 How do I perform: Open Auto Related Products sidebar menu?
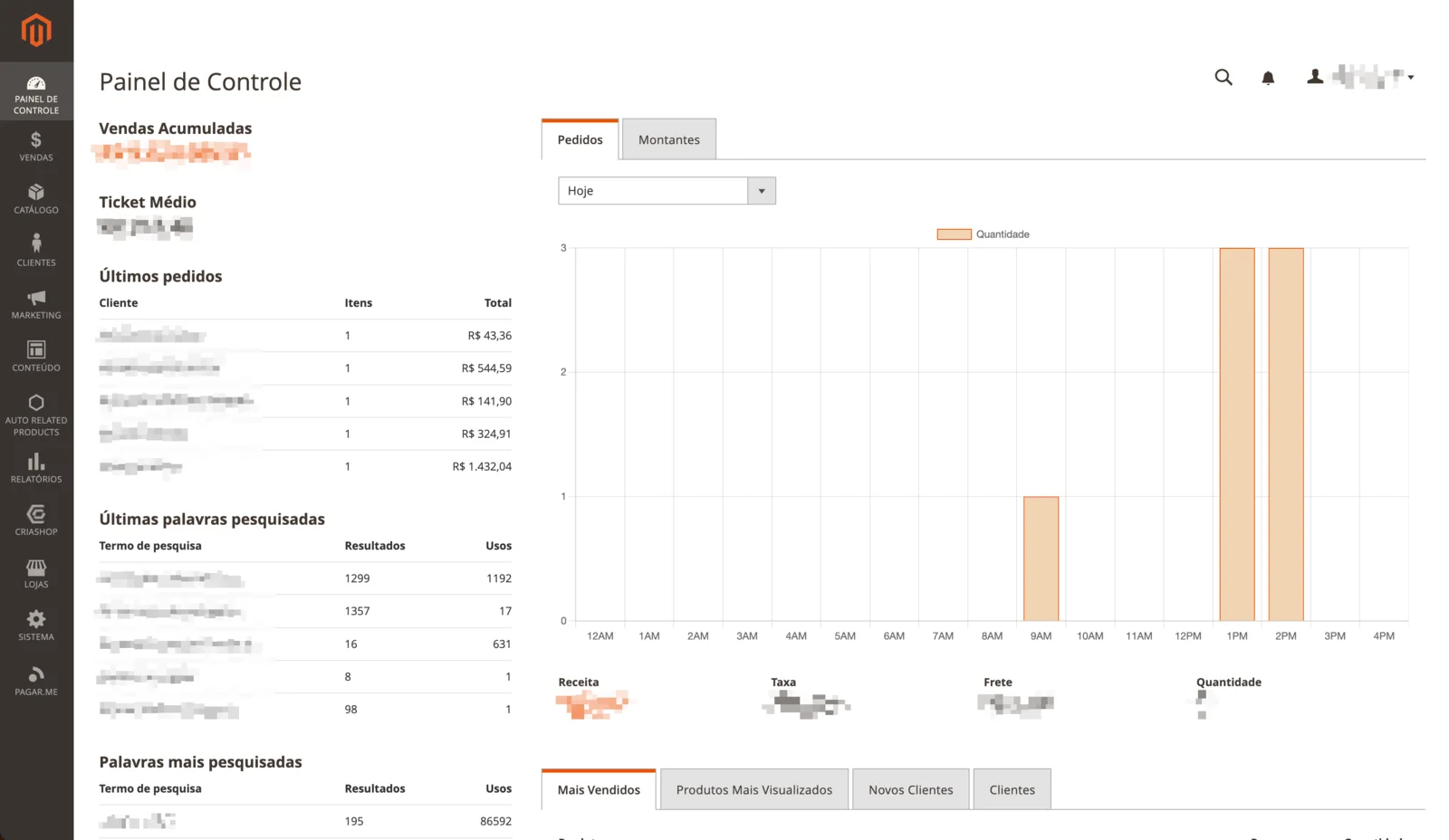(36, 415)
